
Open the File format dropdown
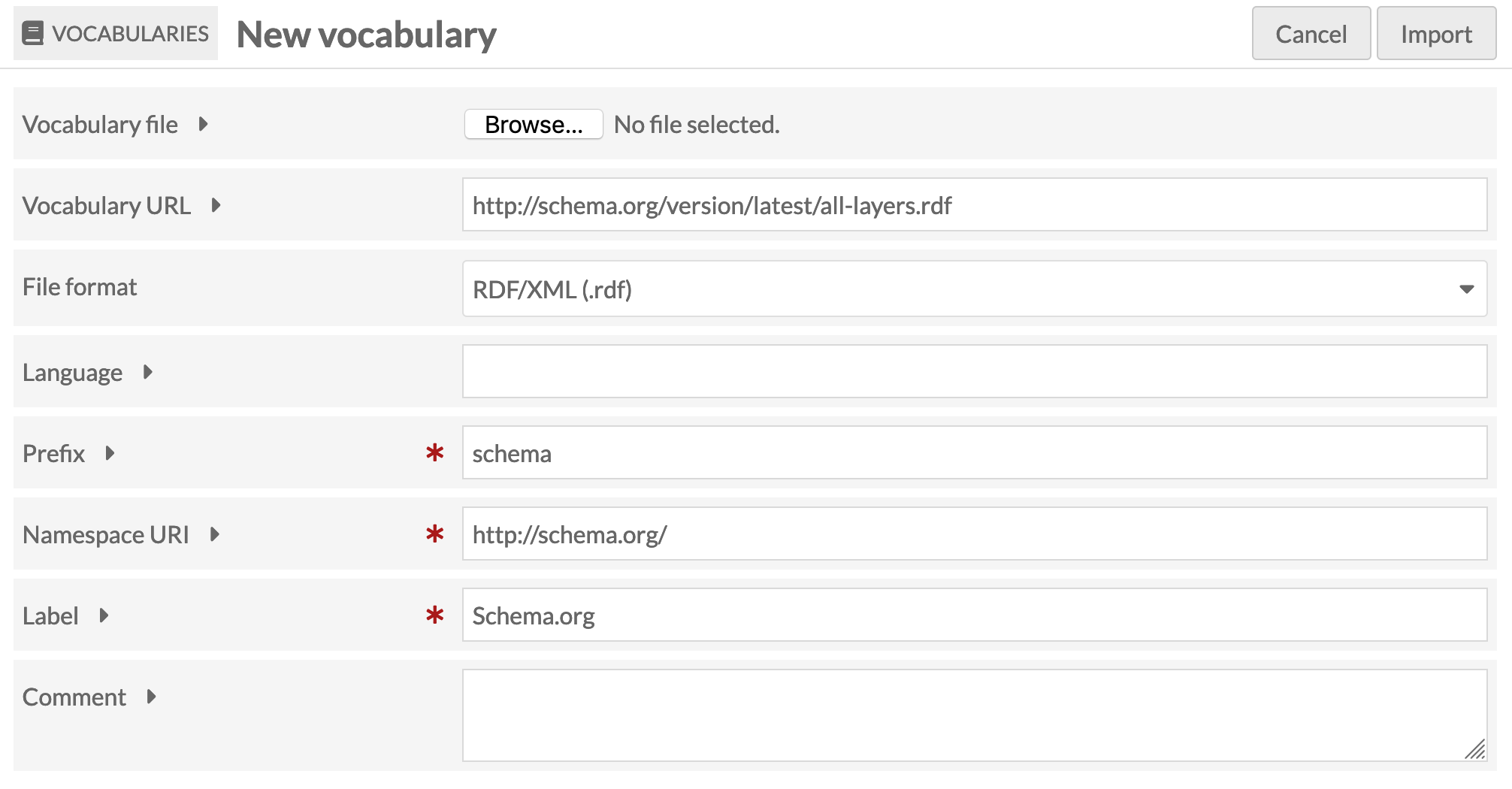(975, 289)
